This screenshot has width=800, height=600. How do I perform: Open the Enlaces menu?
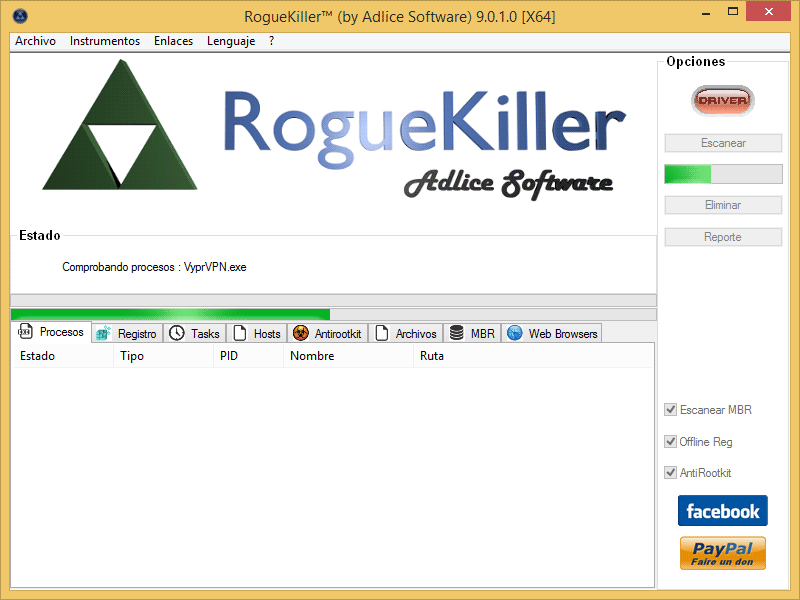[173, 41]
